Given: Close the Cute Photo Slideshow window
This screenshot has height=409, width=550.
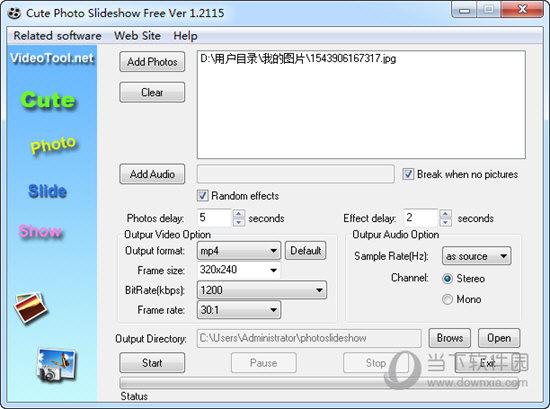Looking at the screenshot, I should click(522, 9).
